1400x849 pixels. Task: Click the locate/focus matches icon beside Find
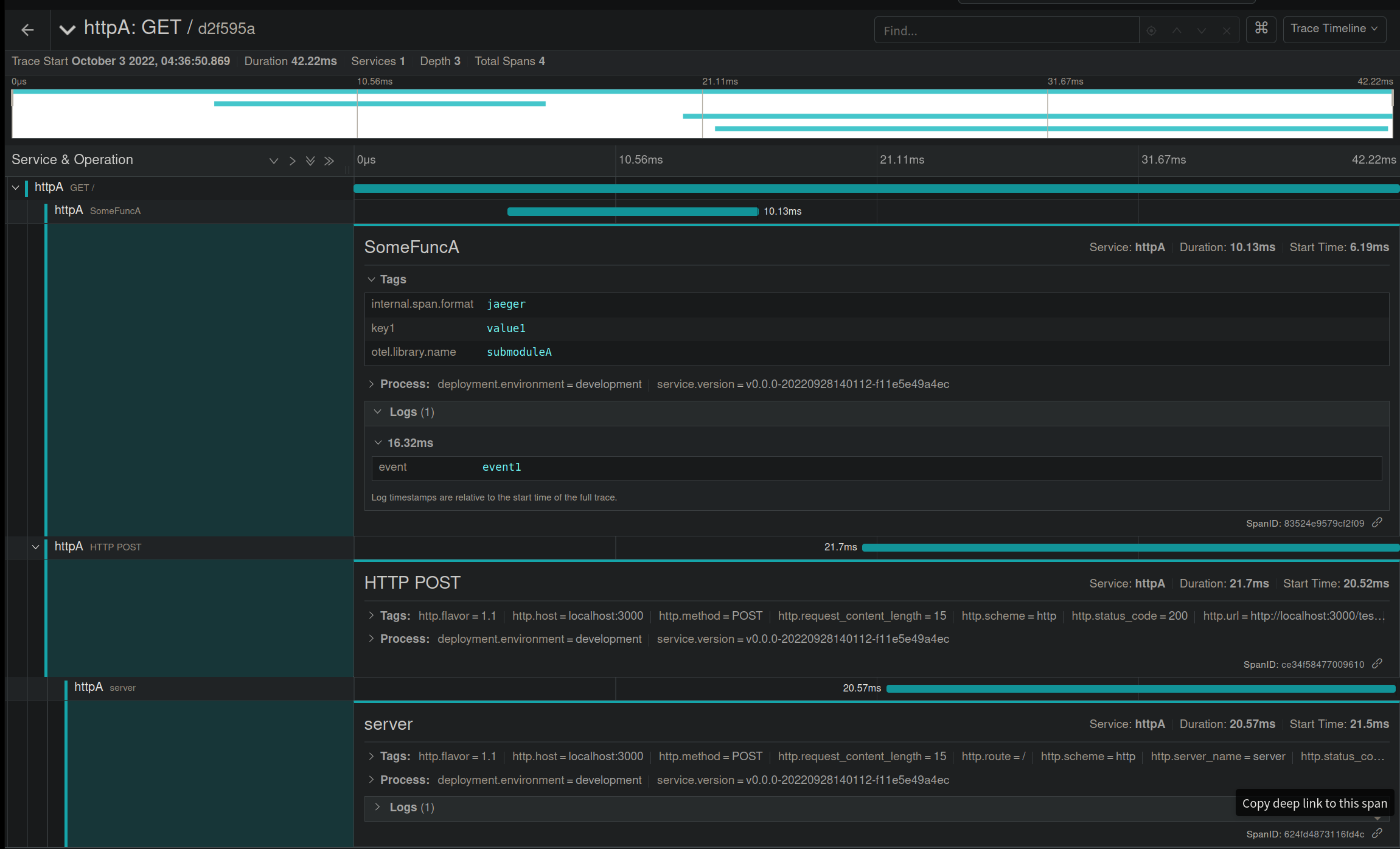click(x=1151, y=30)
